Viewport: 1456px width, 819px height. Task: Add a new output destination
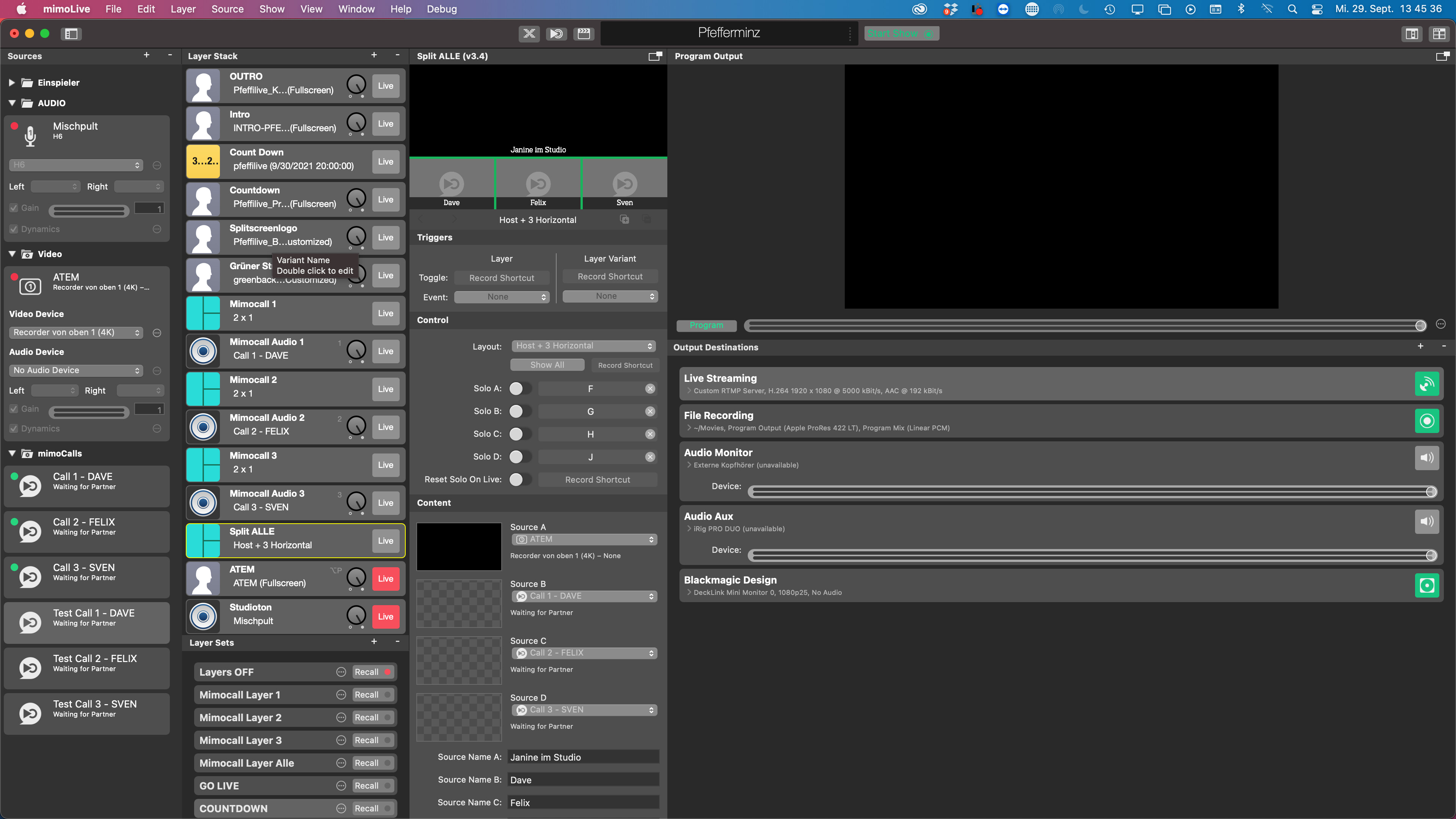(x=1420, y=346)
